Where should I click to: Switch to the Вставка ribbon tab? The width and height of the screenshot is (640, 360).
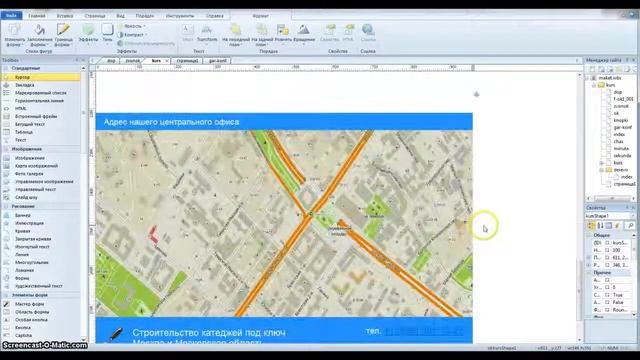pos(65,16)
